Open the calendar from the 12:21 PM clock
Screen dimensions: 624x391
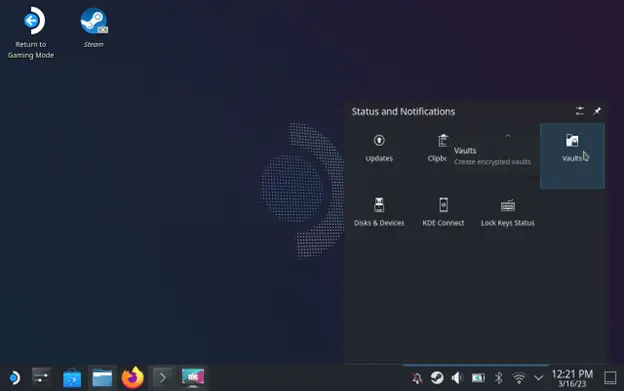tap(572, 378)
